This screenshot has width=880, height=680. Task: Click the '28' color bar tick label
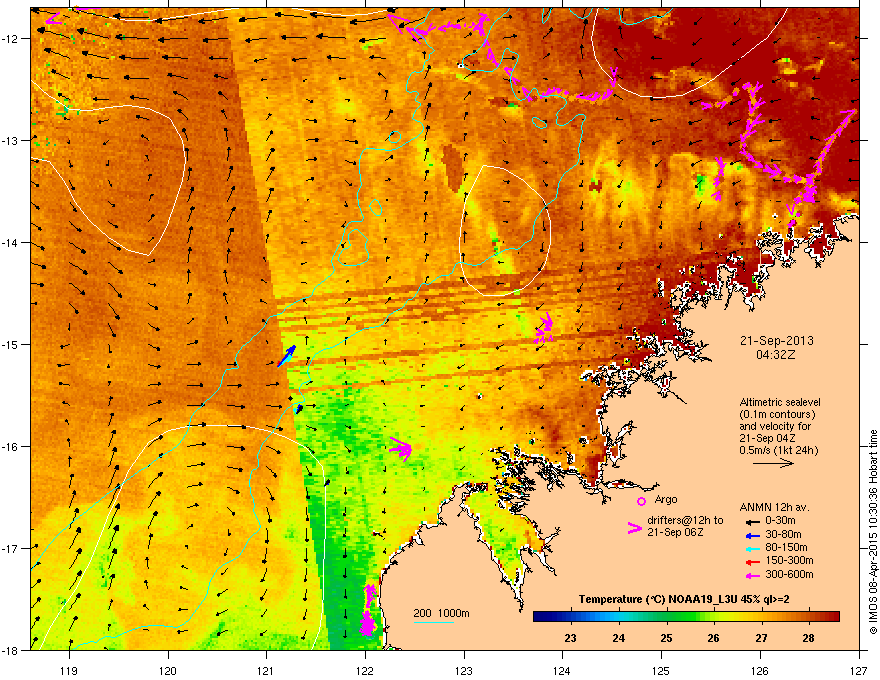pos(808,638)
